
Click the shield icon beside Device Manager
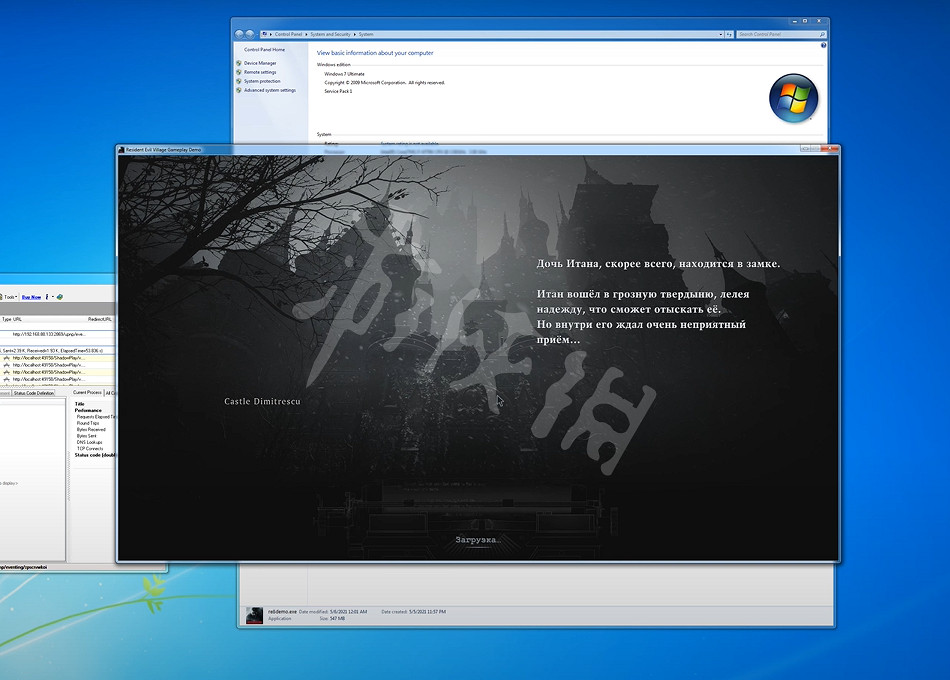click(240, 62)
